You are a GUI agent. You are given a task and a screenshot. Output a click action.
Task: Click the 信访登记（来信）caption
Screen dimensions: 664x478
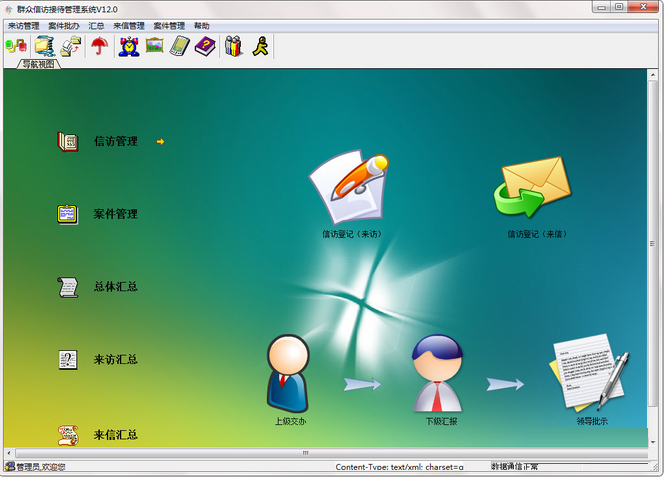[537, 234]
